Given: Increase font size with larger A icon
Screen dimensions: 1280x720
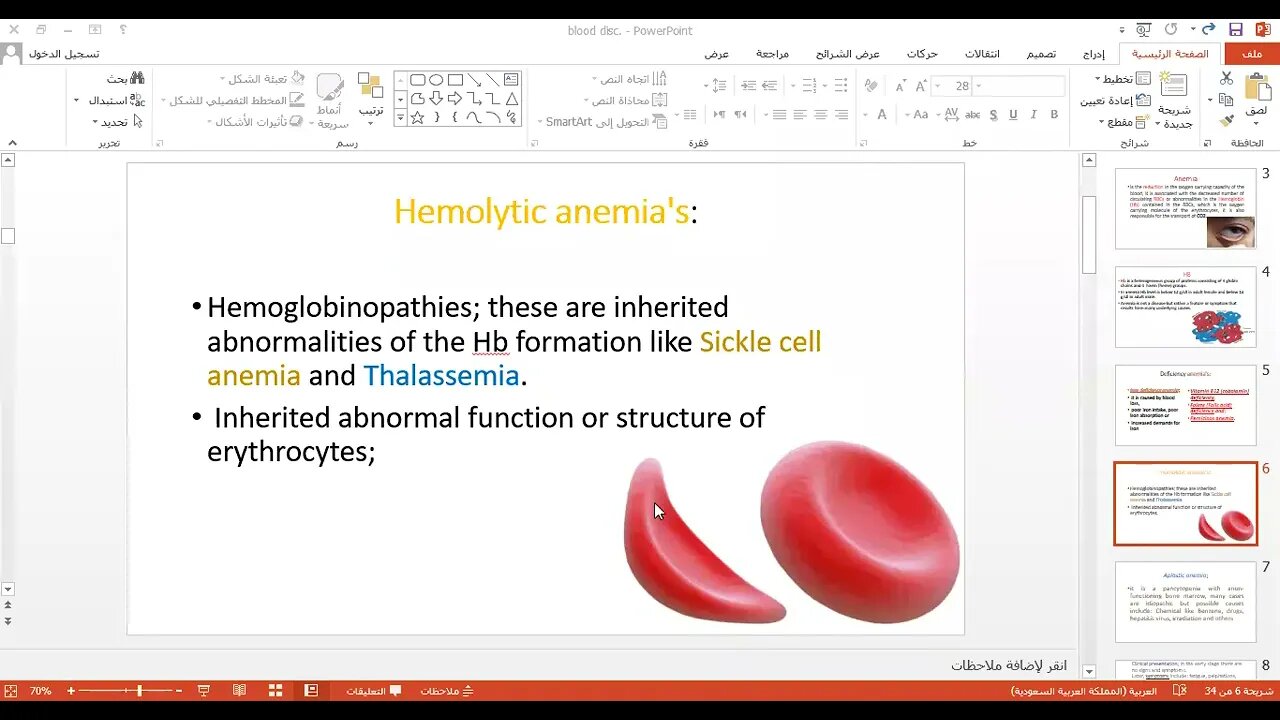Looking at the screenshot, I should pyautogui.click(x=922, y=87).
